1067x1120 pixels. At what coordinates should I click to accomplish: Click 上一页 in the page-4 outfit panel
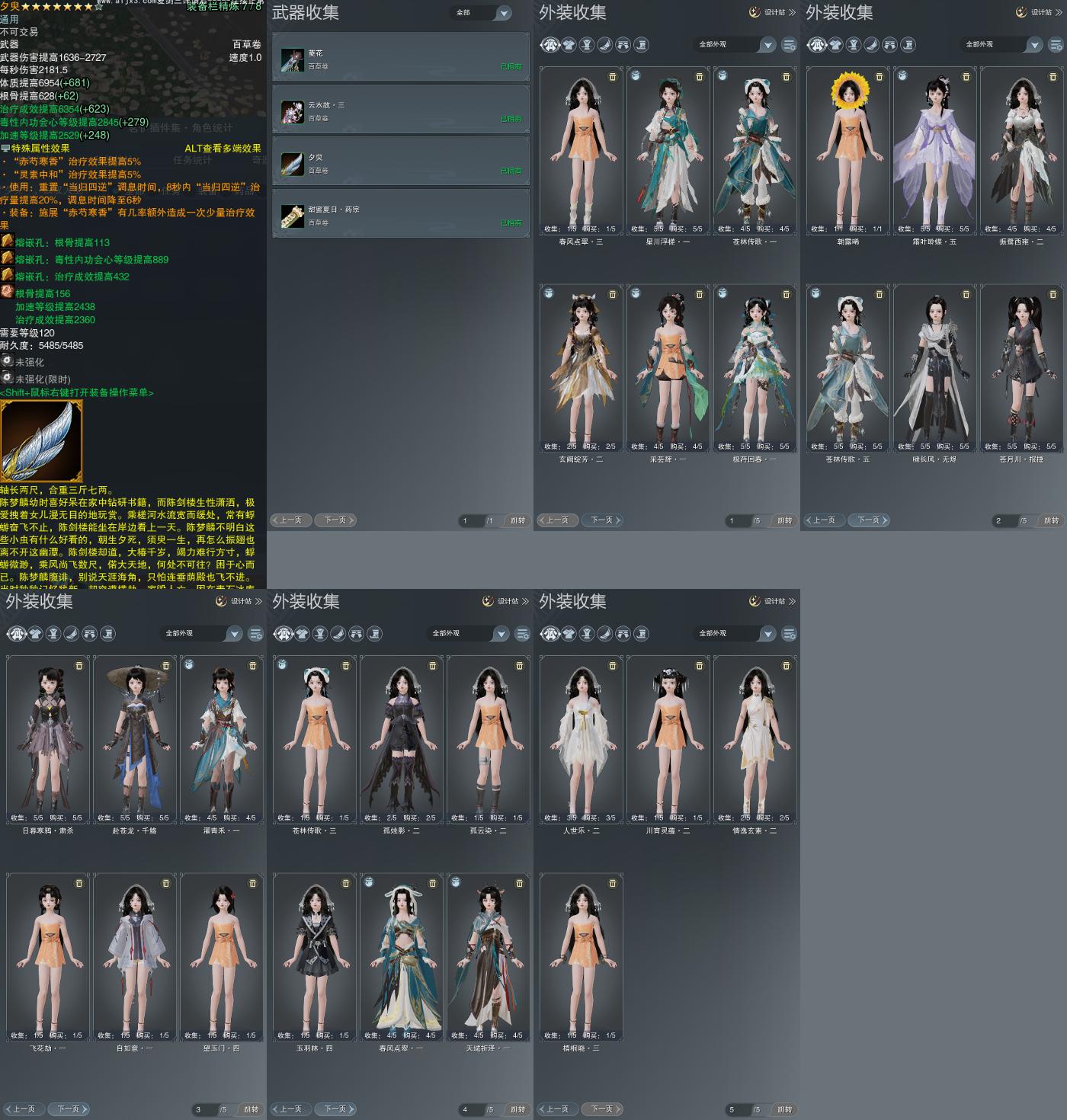tap(290, 1109)
